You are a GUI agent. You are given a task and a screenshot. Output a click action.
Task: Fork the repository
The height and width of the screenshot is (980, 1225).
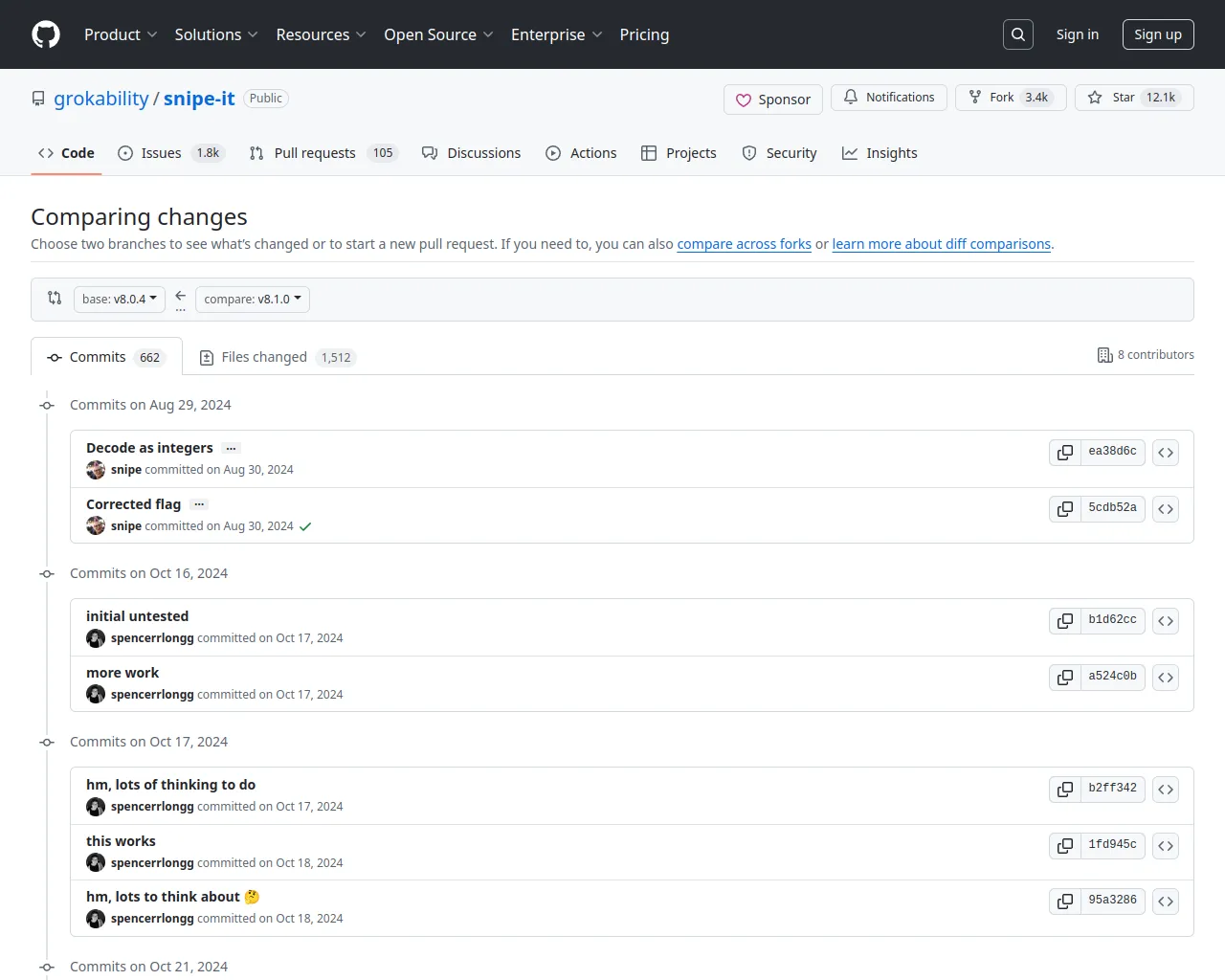click(1011, 98)
